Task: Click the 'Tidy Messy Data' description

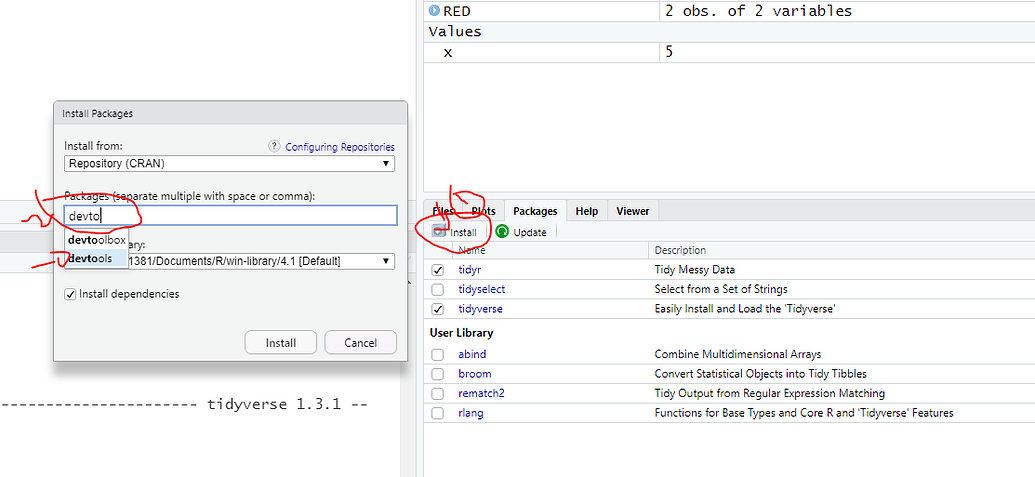Action: click(694, 270)
